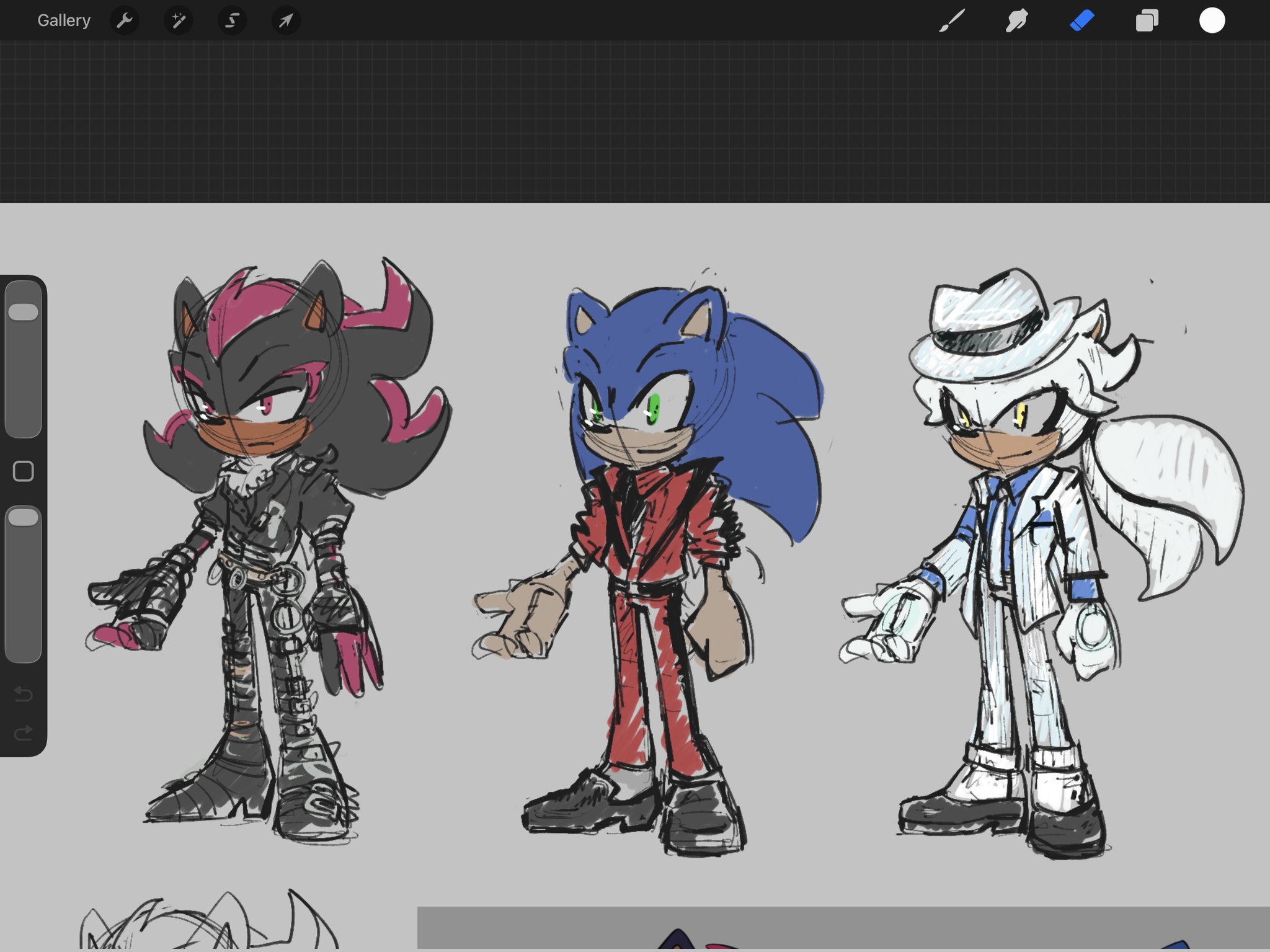Open the Adjustments magic wand menu
The width and height of the screenshot is (1270, 952).
[x=178, y=20]
